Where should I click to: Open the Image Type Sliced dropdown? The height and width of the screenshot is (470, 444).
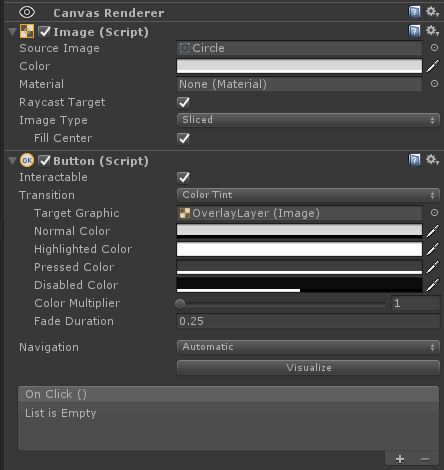pyautogui.click(x=308, y=120)
